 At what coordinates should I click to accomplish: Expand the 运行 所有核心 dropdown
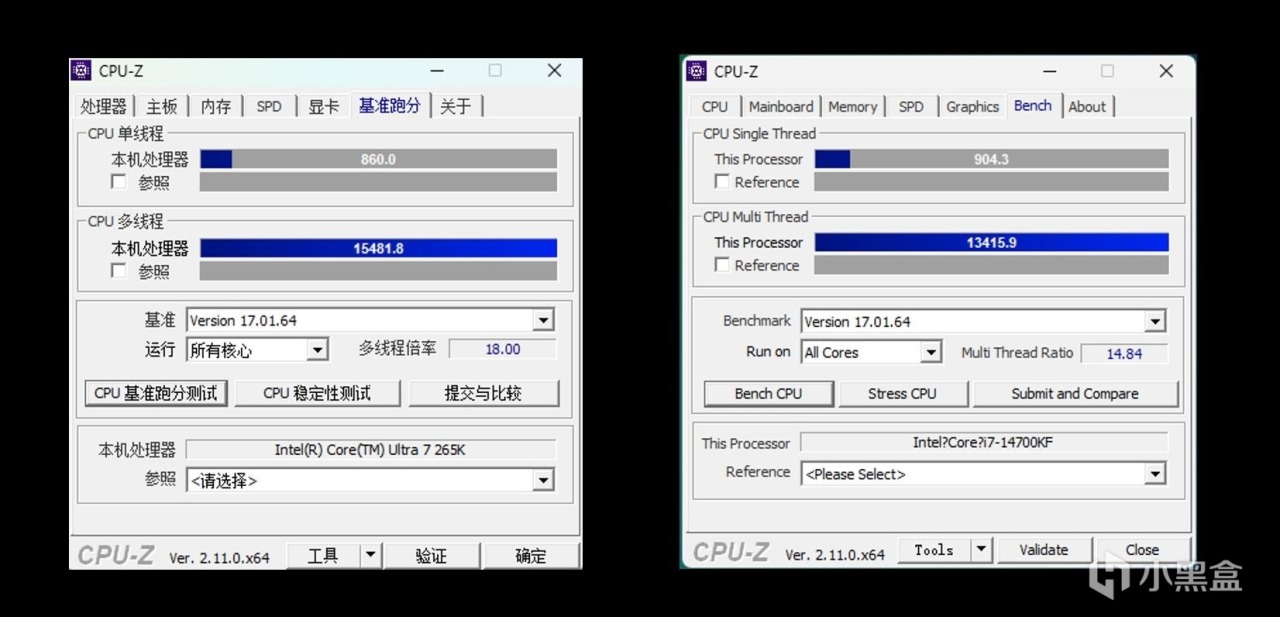317,349
